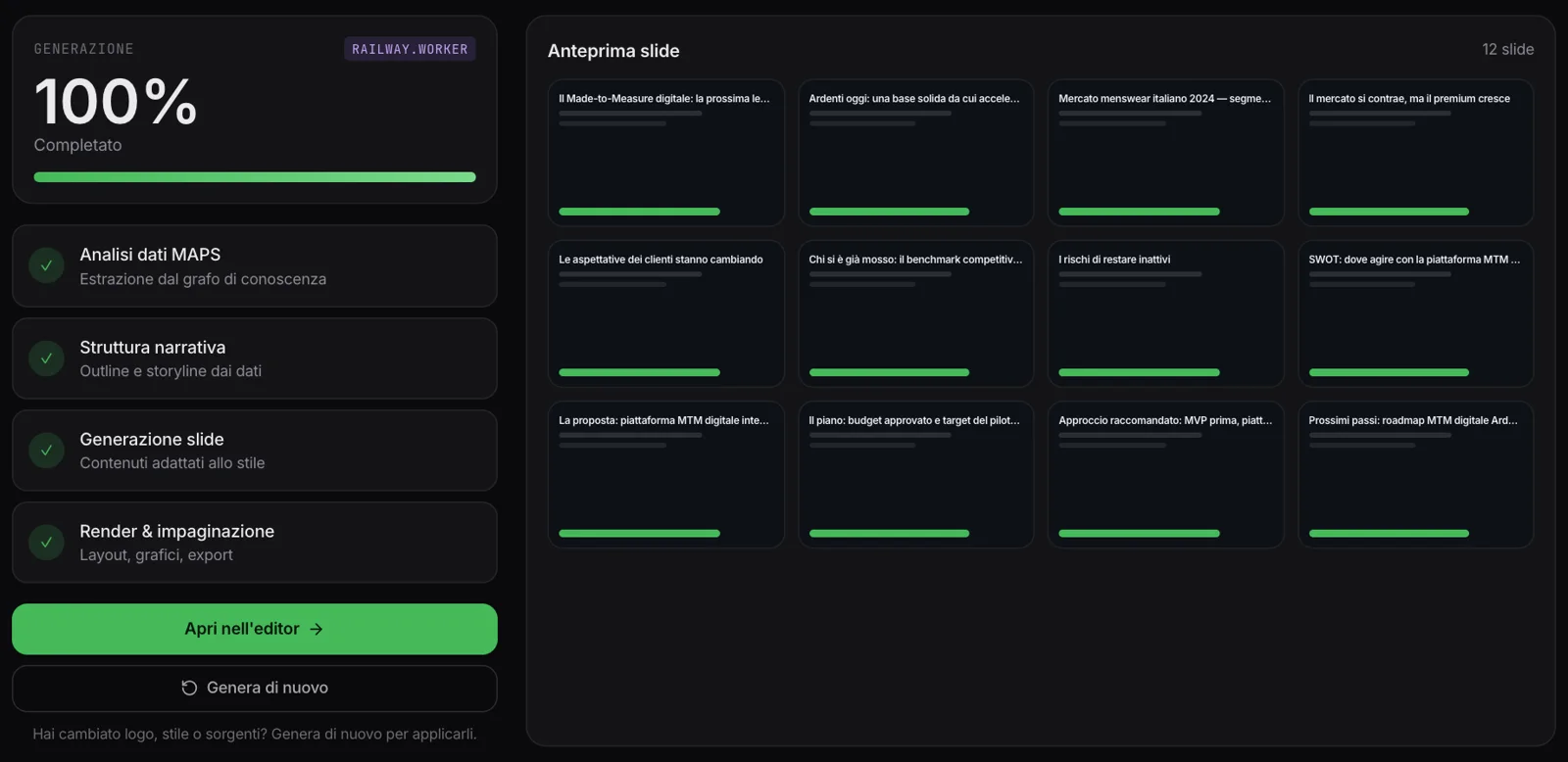This screenshot has width=1568, height=762.
Task: Click 'Outline e storyline dai dati' text
Action: pos(171,371)
